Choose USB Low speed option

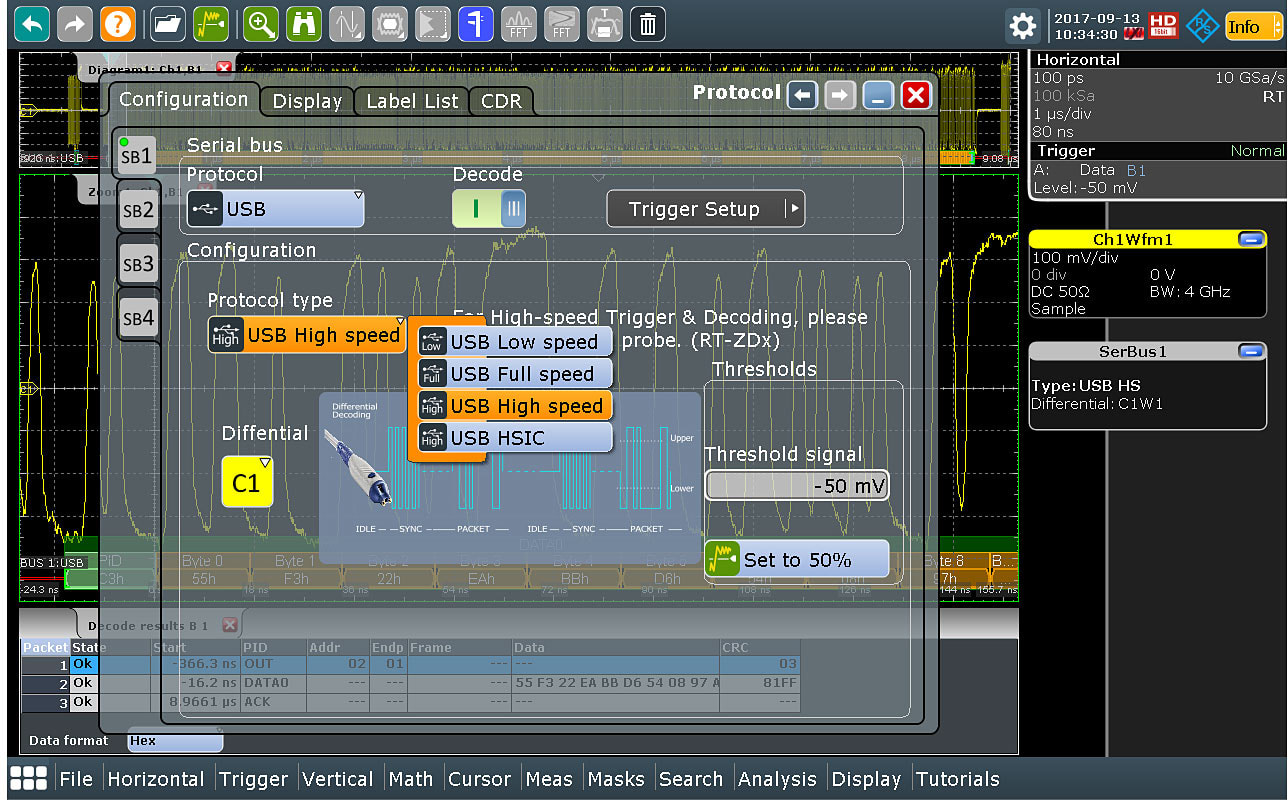[515, 342]
